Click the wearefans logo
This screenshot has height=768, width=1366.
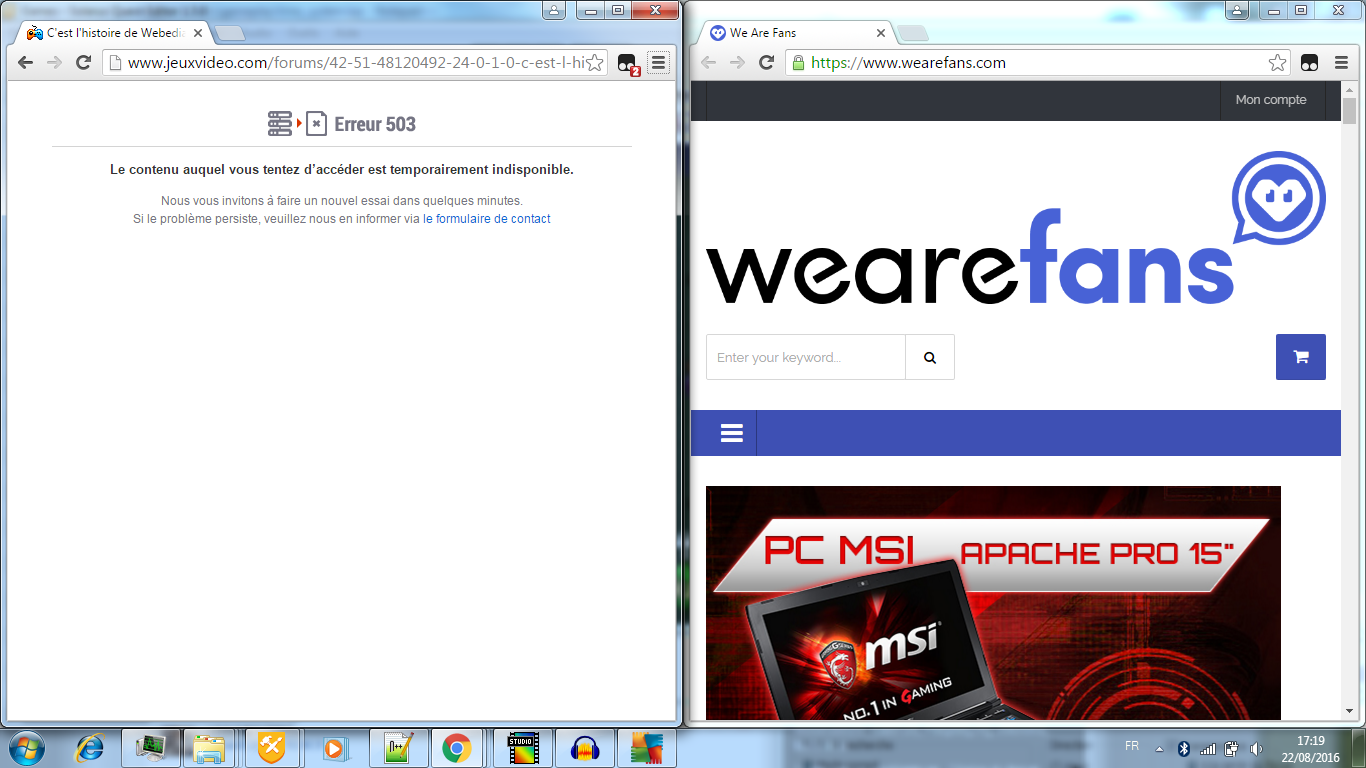(1016, 230)
